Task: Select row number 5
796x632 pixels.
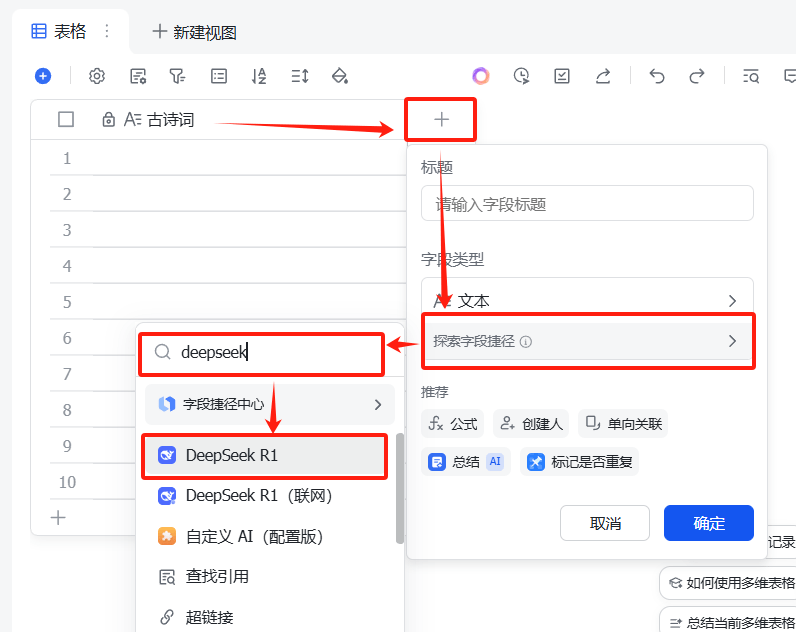Action: tap(67, 302)
